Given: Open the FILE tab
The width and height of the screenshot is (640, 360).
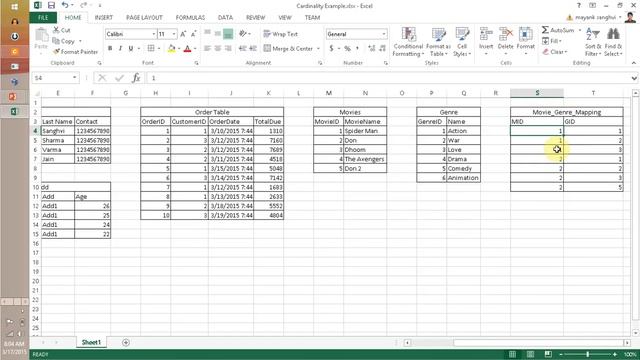Looking at the screenshot, I should [x=43, y=18].
